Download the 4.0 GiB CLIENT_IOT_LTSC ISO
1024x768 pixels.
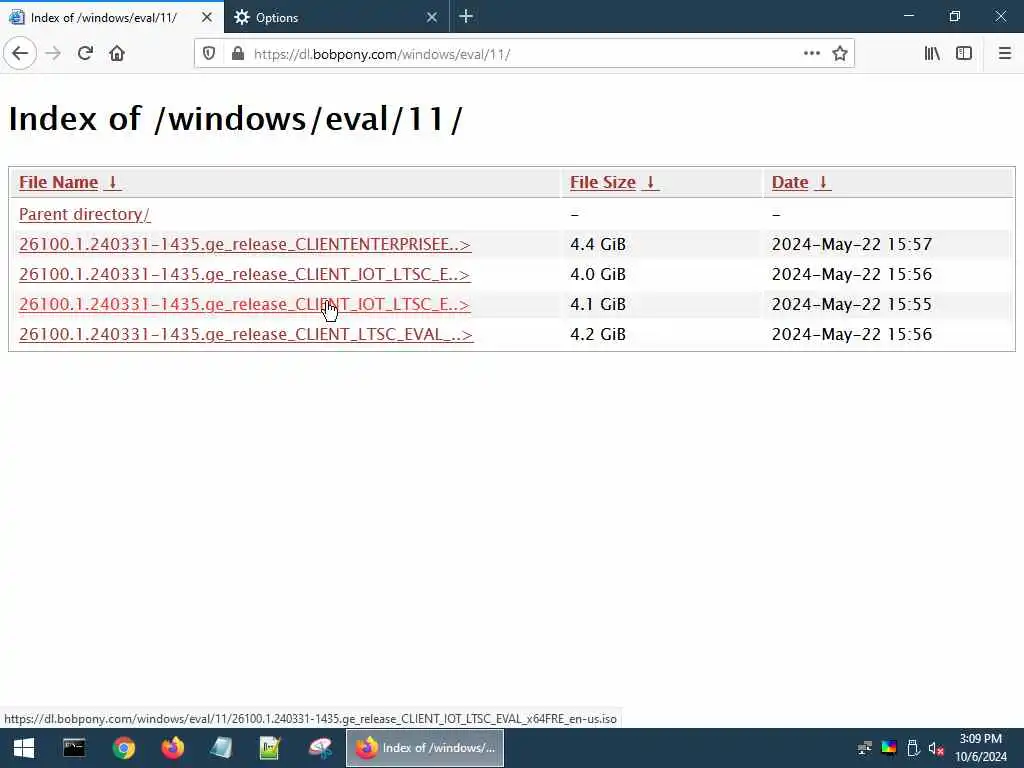[x=244, y=274]
